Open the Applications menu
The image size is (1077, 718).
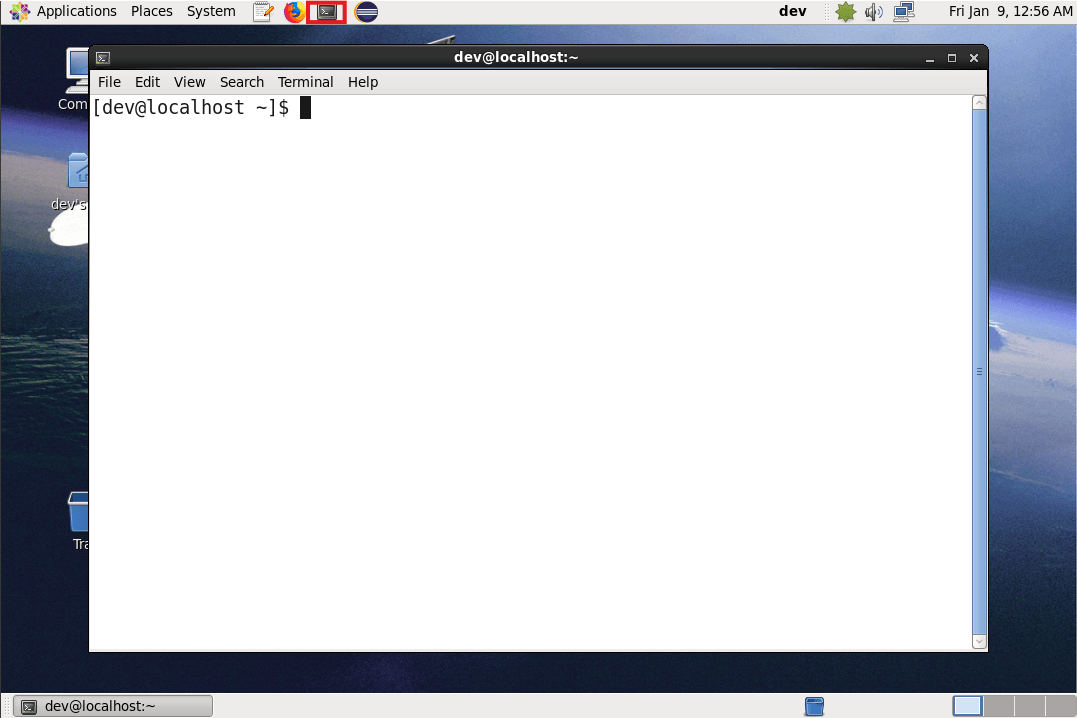point(64,11)
